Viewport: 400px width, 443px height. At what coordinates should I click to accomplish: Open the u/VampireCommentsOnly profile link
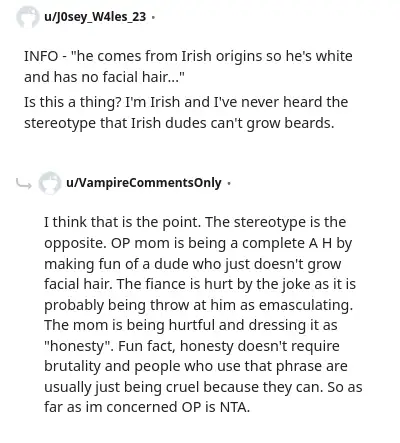(x=144, y=183)
